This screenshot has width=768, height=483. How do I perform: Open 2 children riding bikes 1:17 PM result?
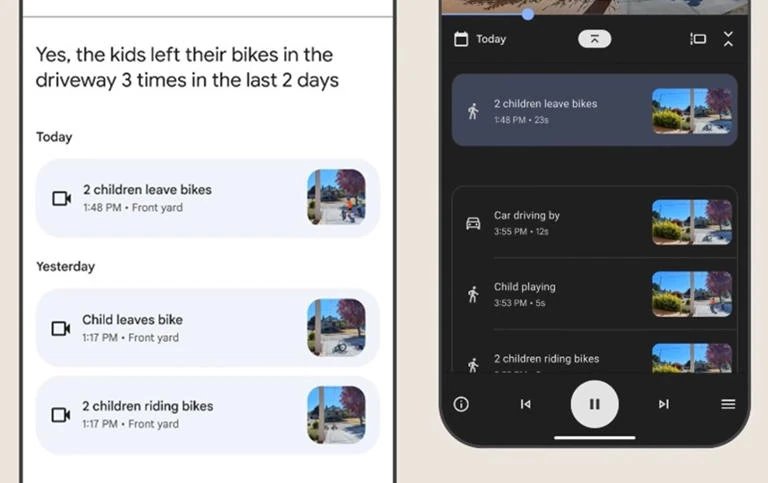208,415
